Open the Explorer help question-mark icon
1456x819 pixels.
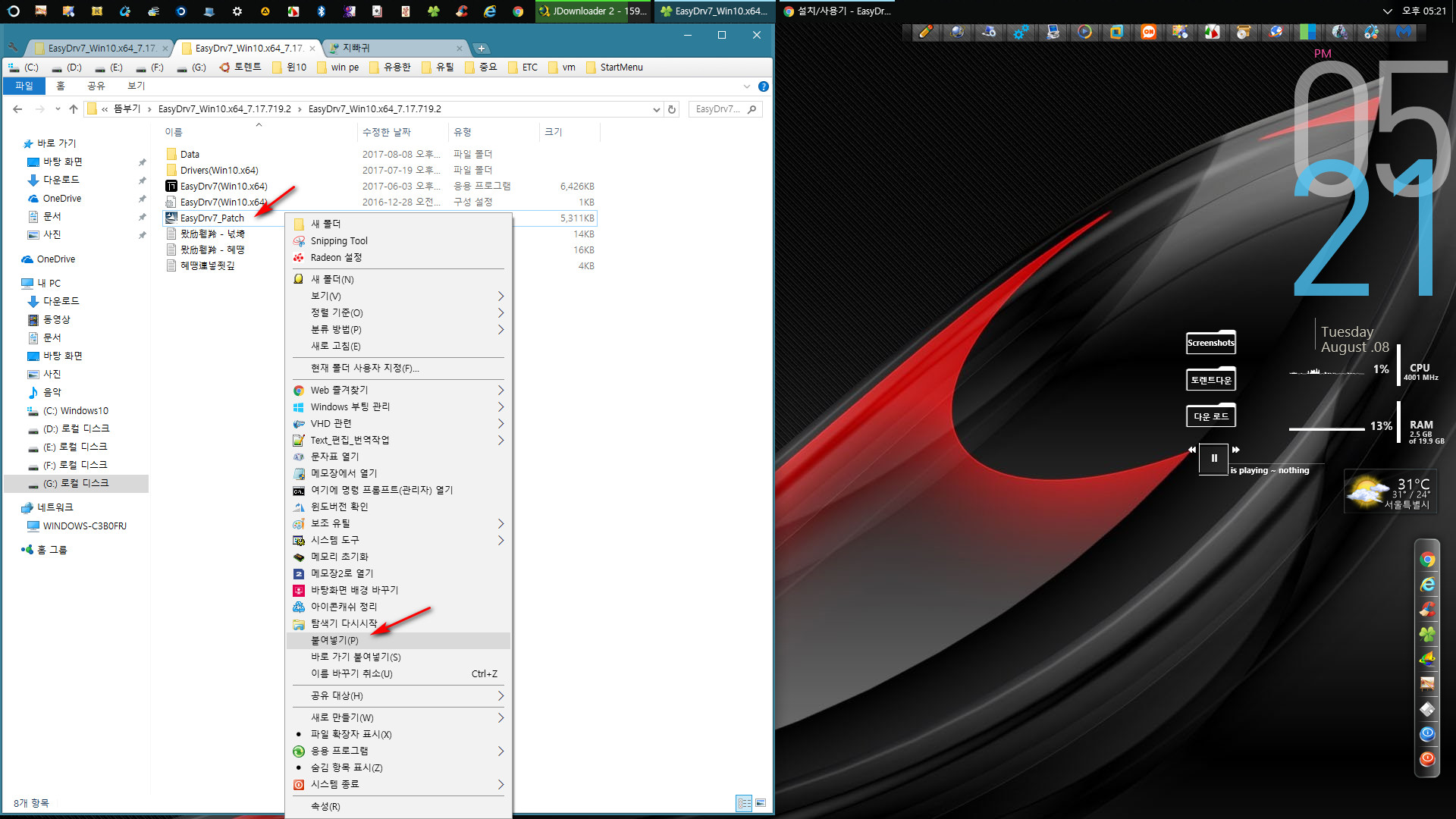click(x=764, y=86)
